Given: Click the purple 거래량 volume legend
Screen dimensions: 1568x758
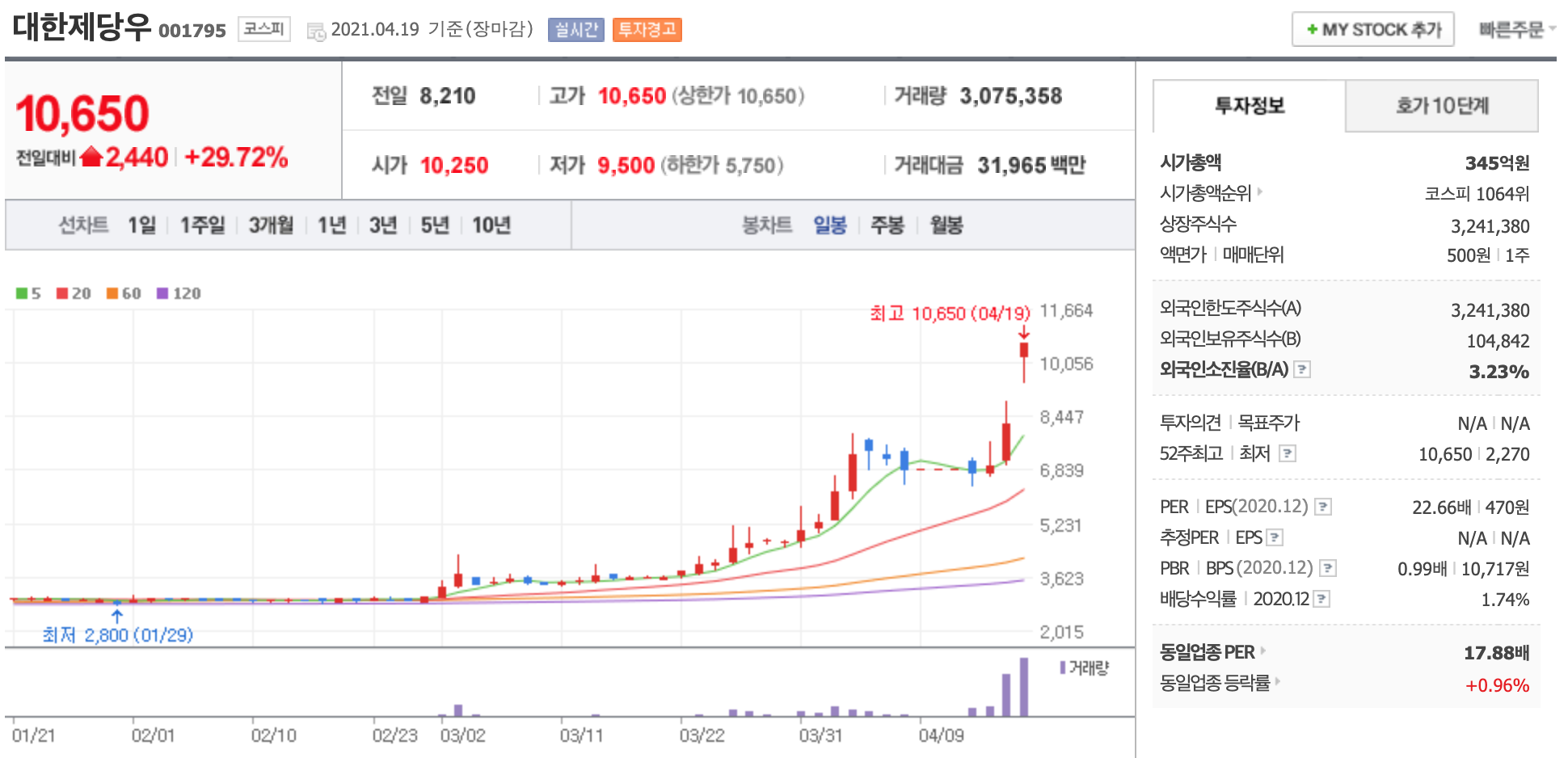Looking at the screenshot, I should pyautogui.click(x=1084, y=667).
